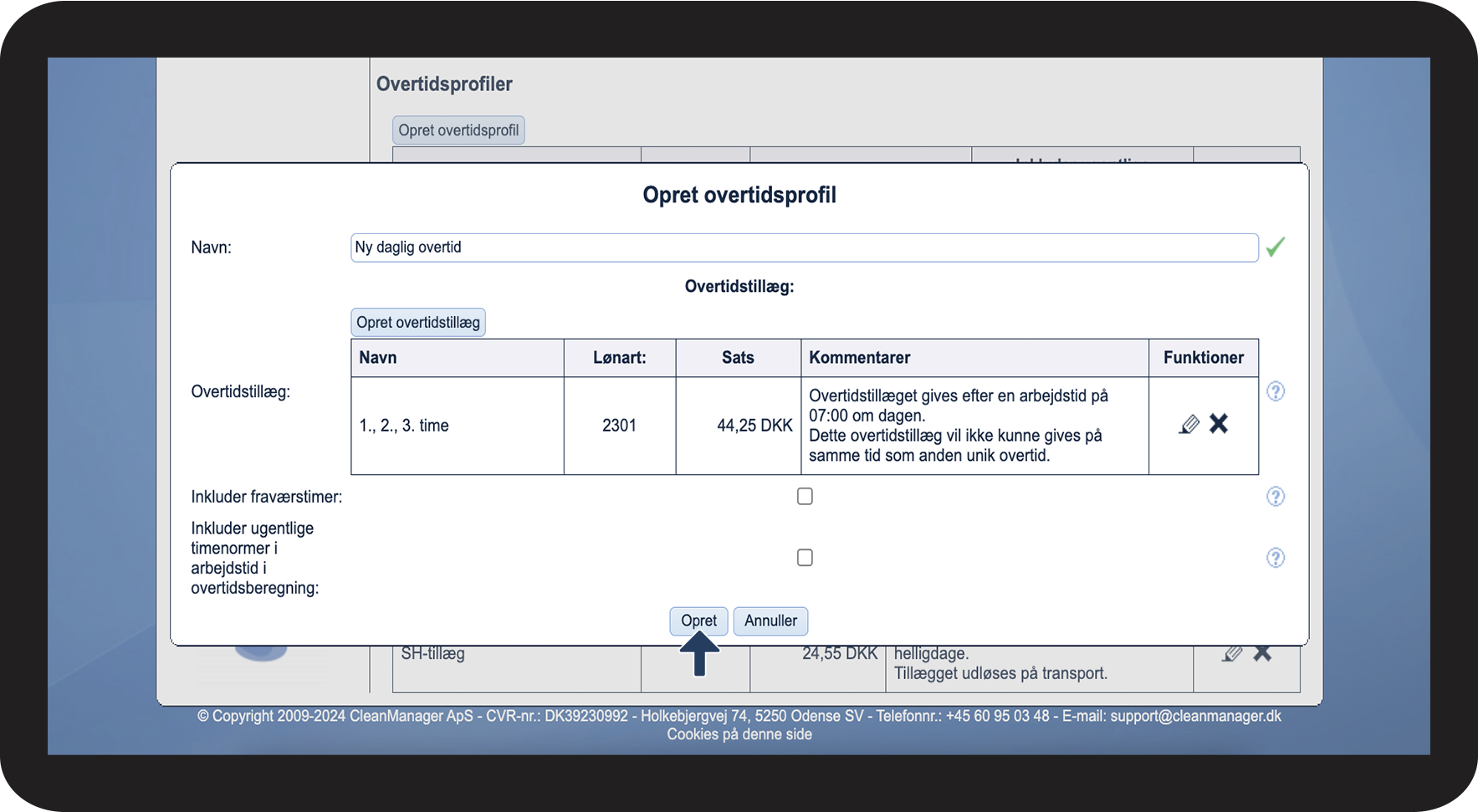Tick Inkluder ugentlige timenormer checkbox
Screen dimensions: 1478x812
805,558
